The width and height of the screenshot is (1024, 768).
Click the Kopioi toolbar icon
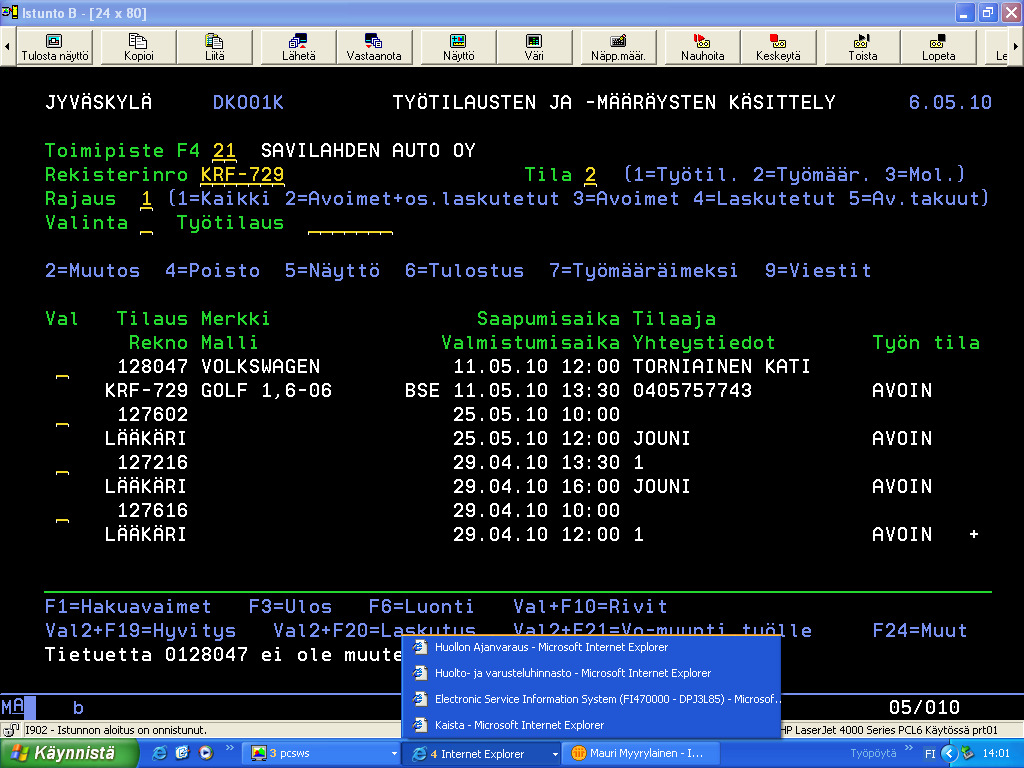pos(138,47)
